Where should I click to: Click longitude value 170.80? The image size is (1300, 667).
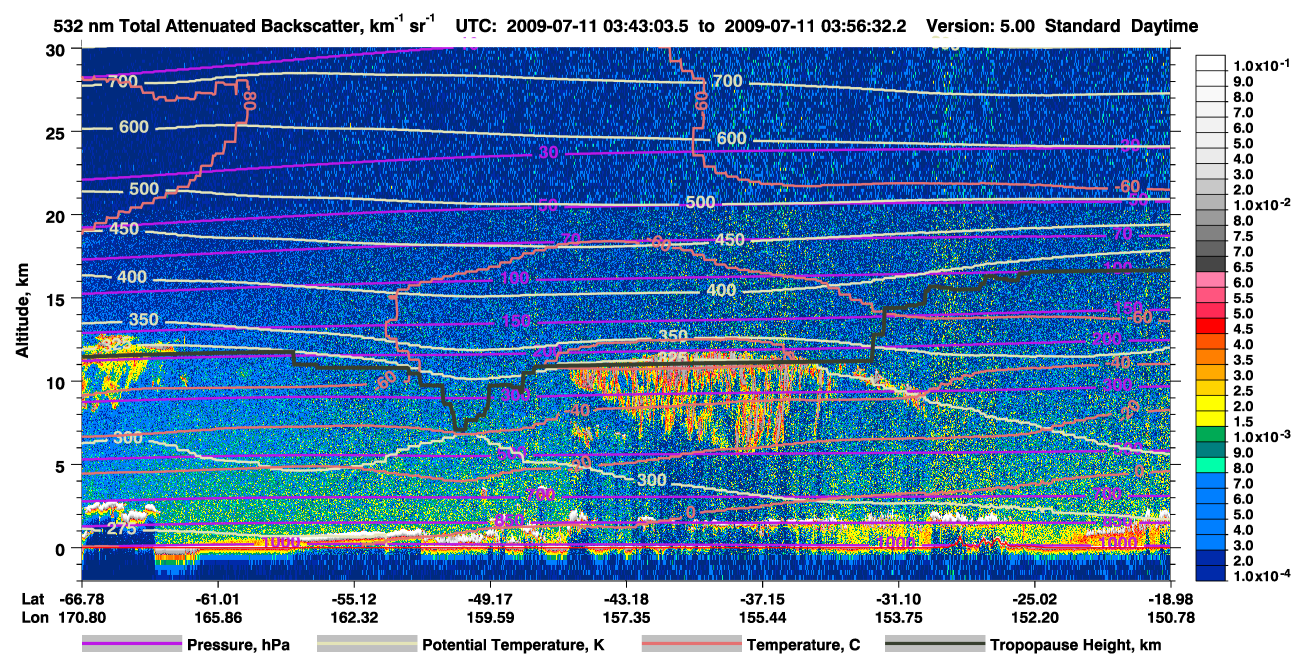[82, 617]
